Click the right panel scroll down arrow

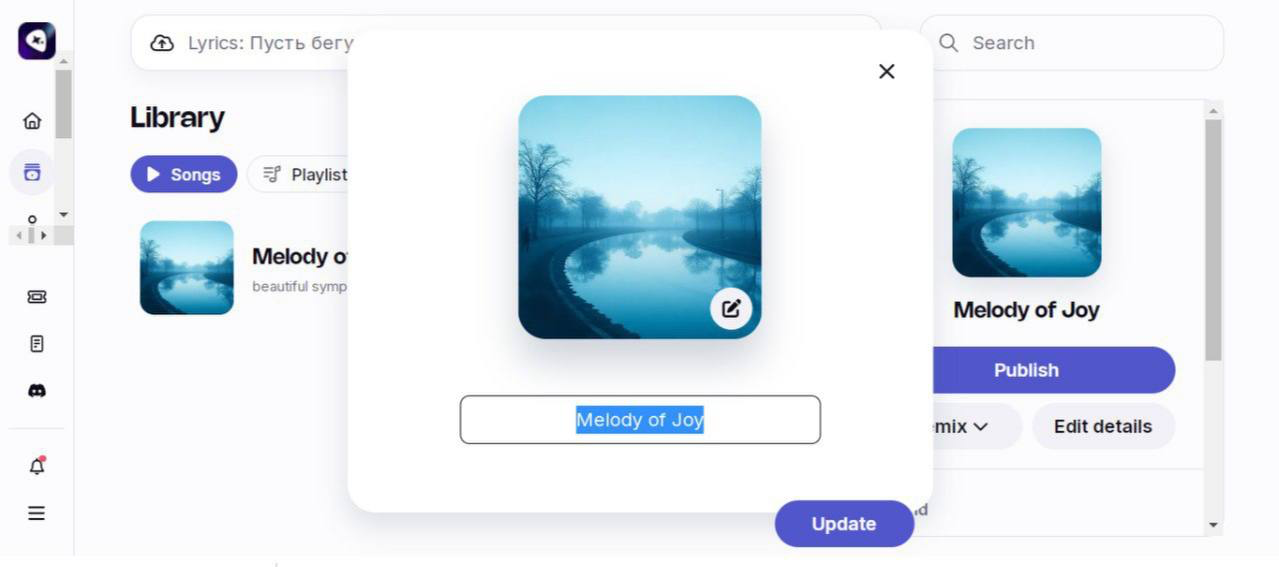tap(1214, 525)
